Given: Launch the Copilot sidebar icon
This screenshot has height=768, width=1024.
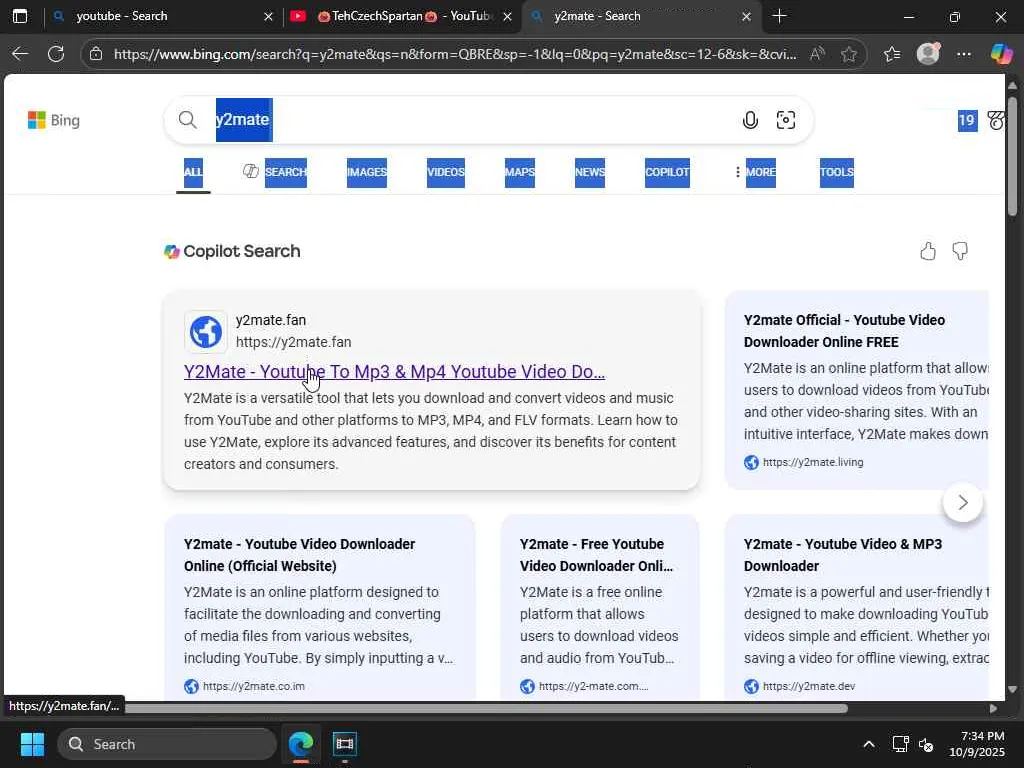Looking at the screenshot, I should pos(1001,54).
